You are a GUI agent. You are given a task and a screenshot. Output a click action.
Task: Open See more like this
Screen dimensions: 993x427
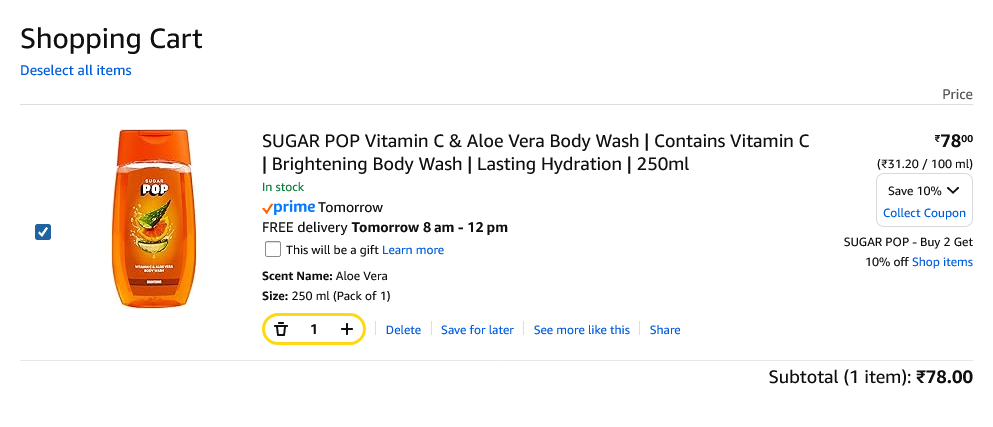click(x=581, y=330)
